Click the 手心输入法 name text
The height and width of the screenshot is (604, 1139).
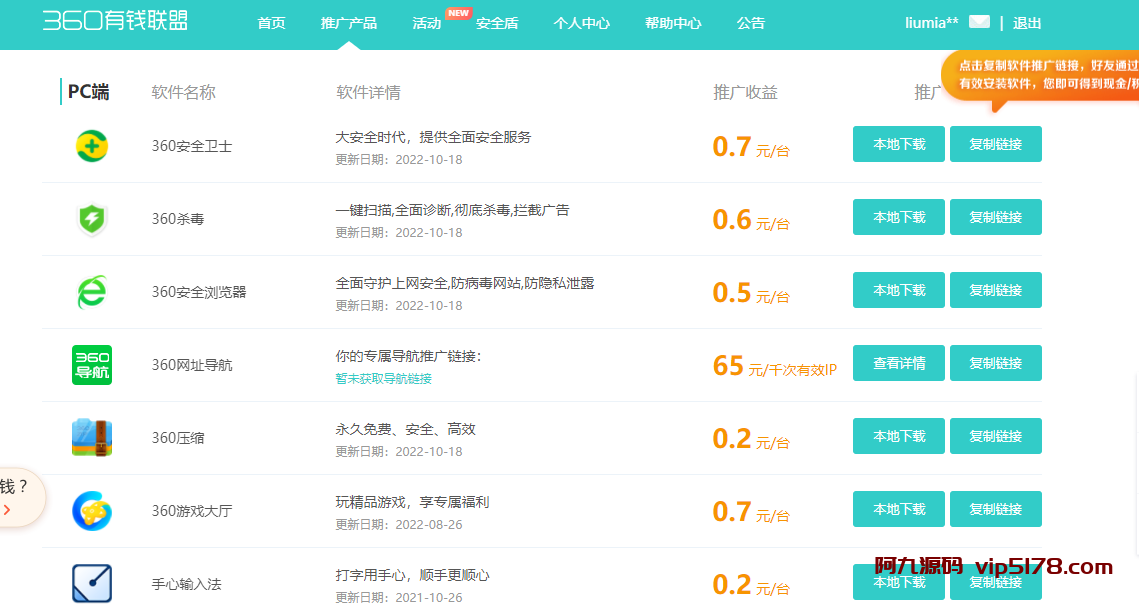coord(186,584)
